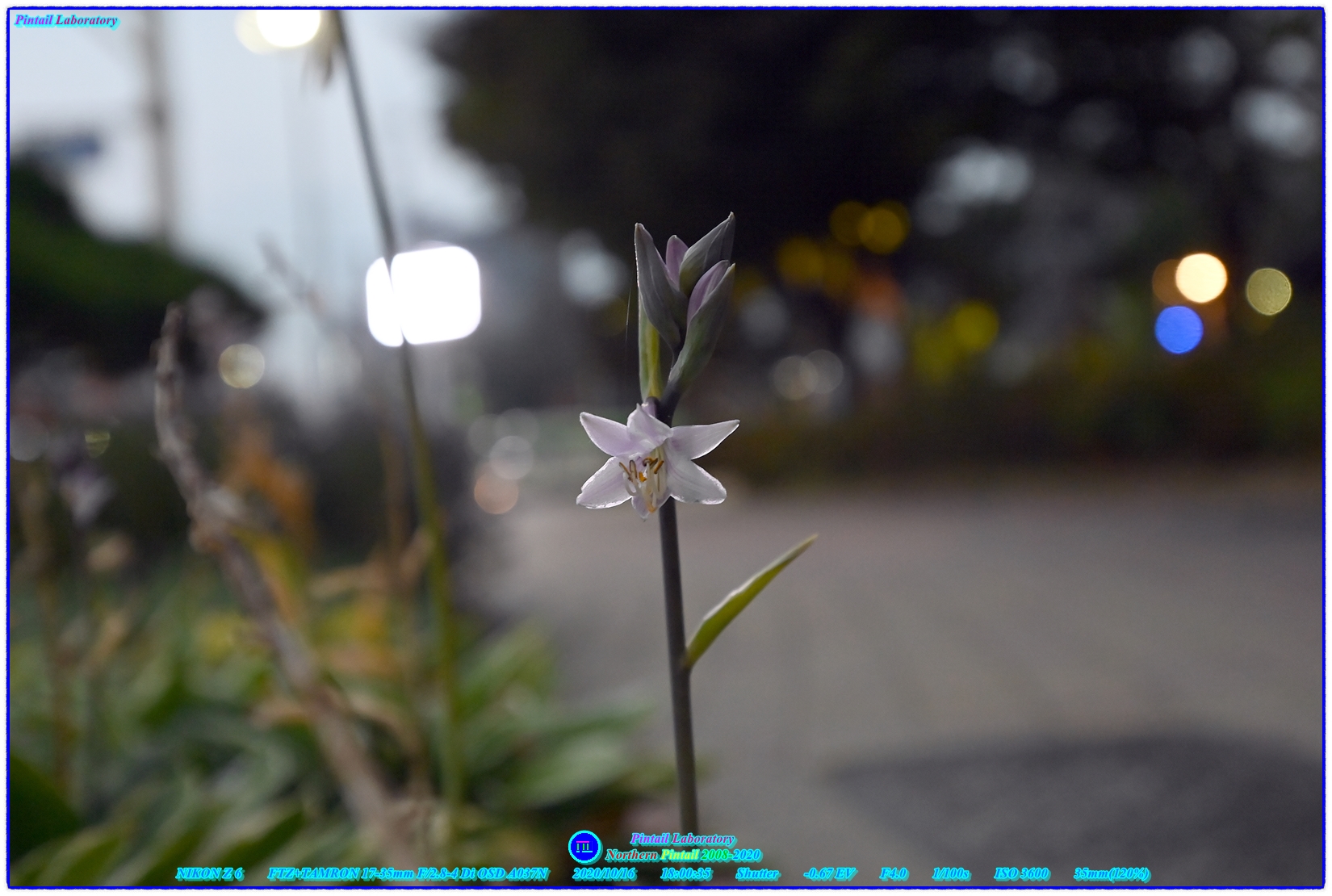
Task: Click the "Northern Pintail 2008-2020" caption
Action: tap(683, 855)
